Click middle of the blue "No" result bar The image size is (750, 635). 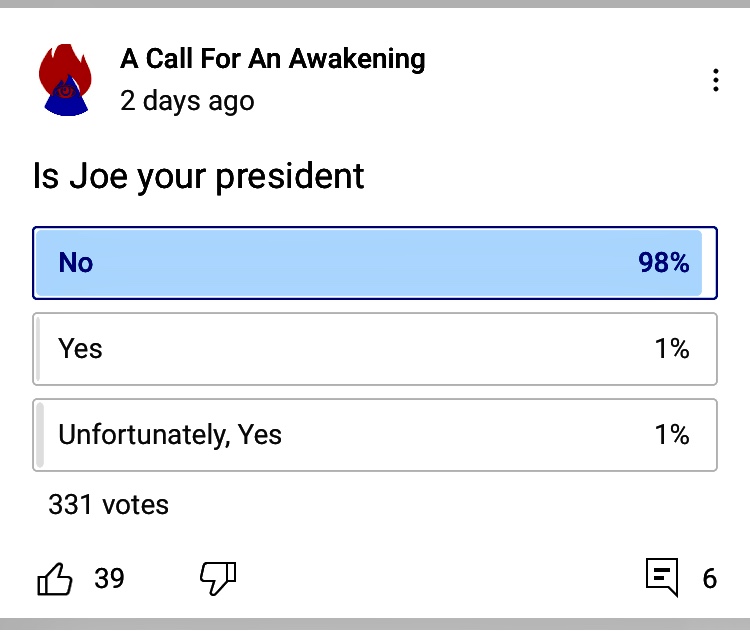[368, 263]
